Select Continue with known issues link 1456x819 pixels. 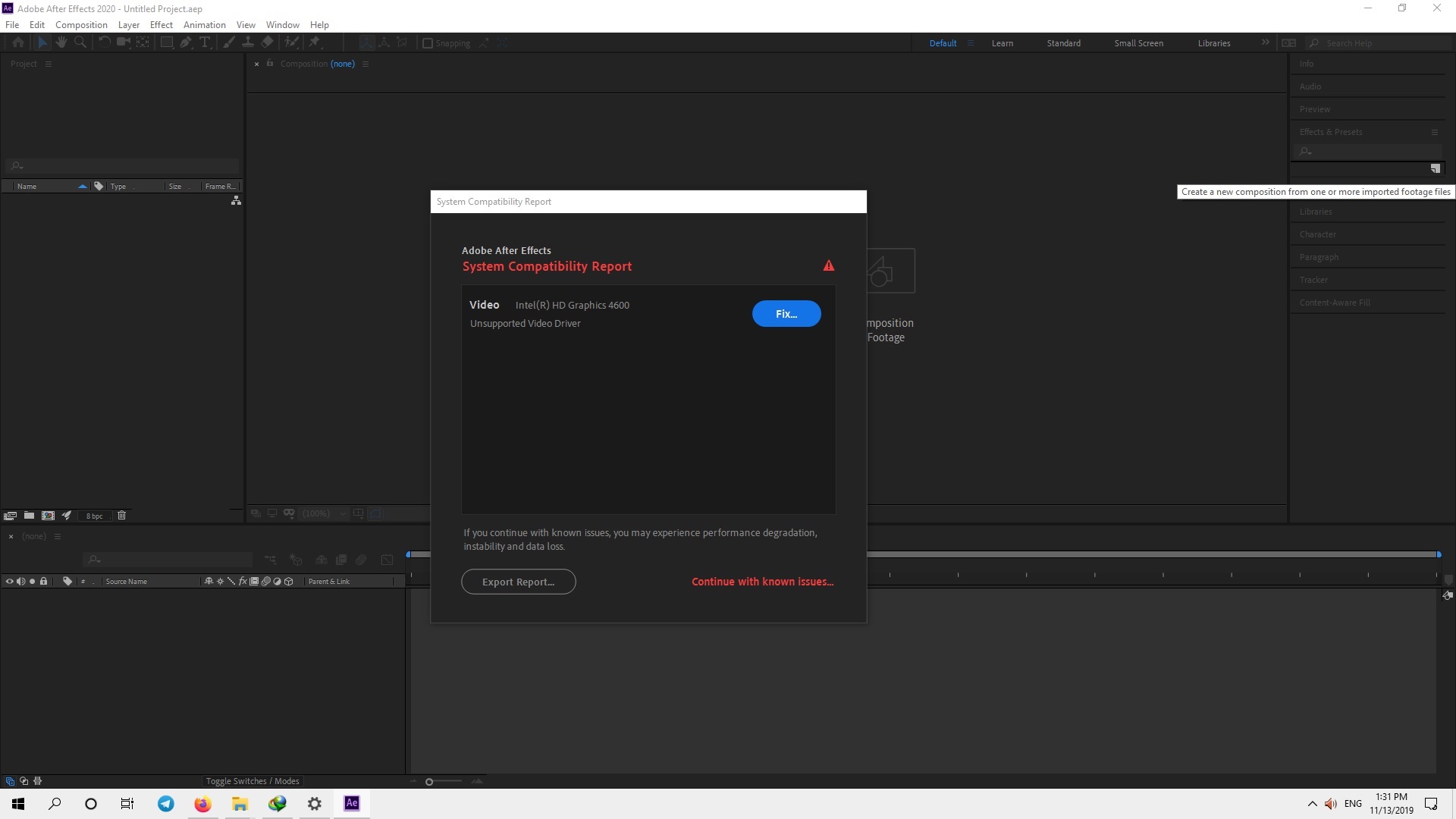(x=763, y=581)
